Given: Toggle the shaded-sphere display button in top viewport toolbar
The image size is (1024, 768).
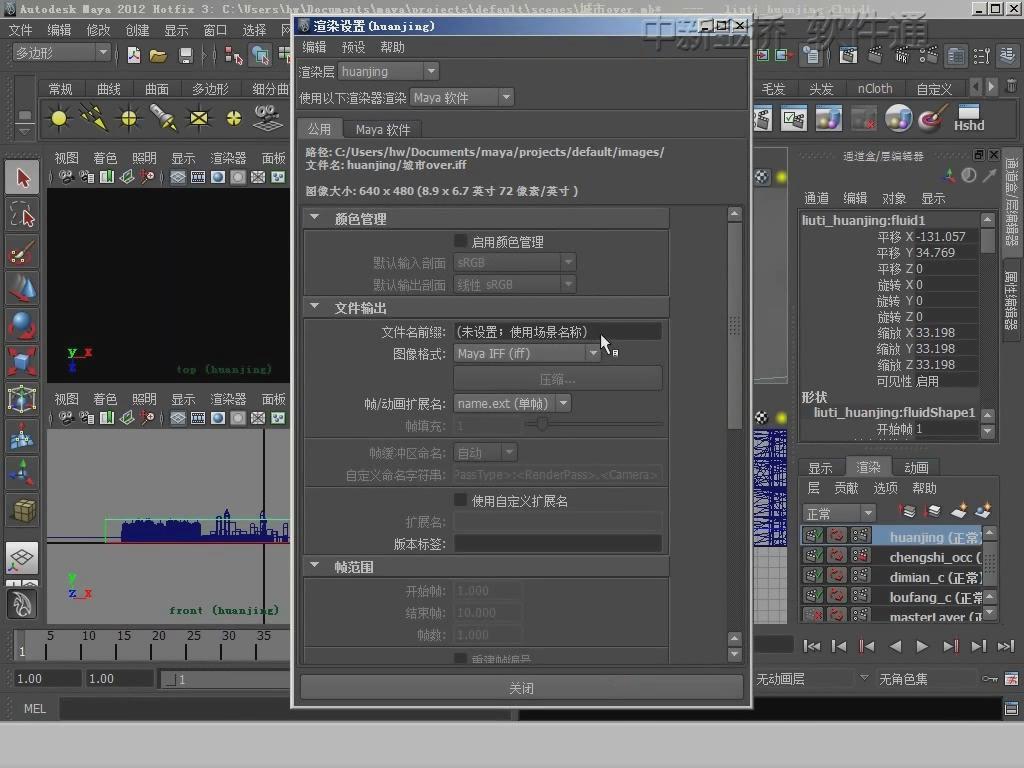Looking at the screenshot, I should point(218,177).
